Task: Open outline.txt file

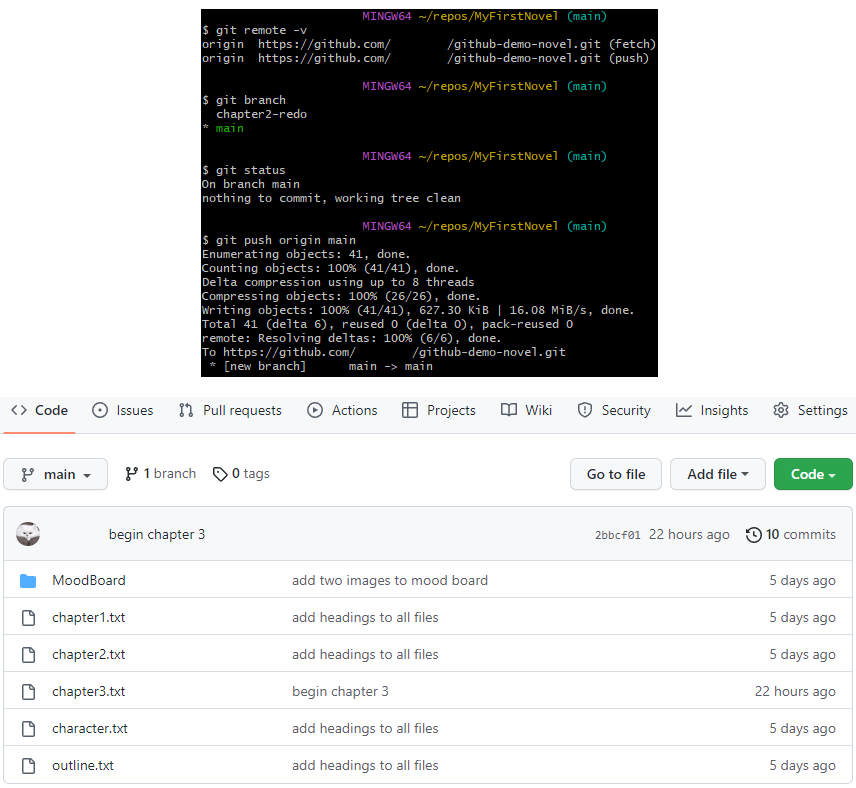Action: click(x=83, y=766)
